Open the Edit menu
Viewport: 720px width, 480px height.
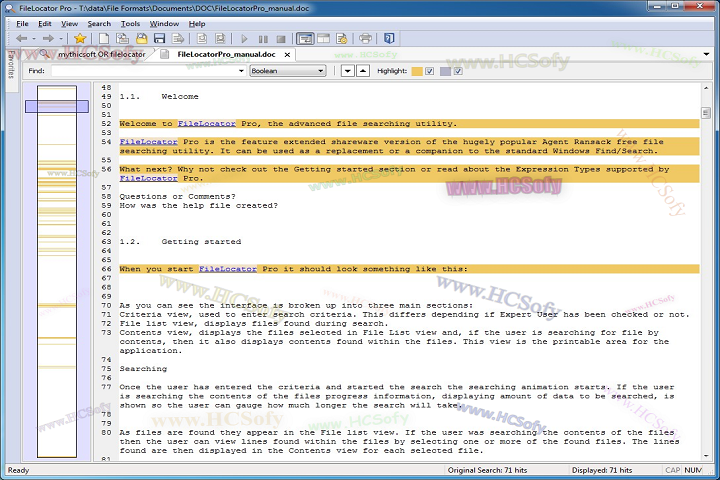click(x=45, y=24)
